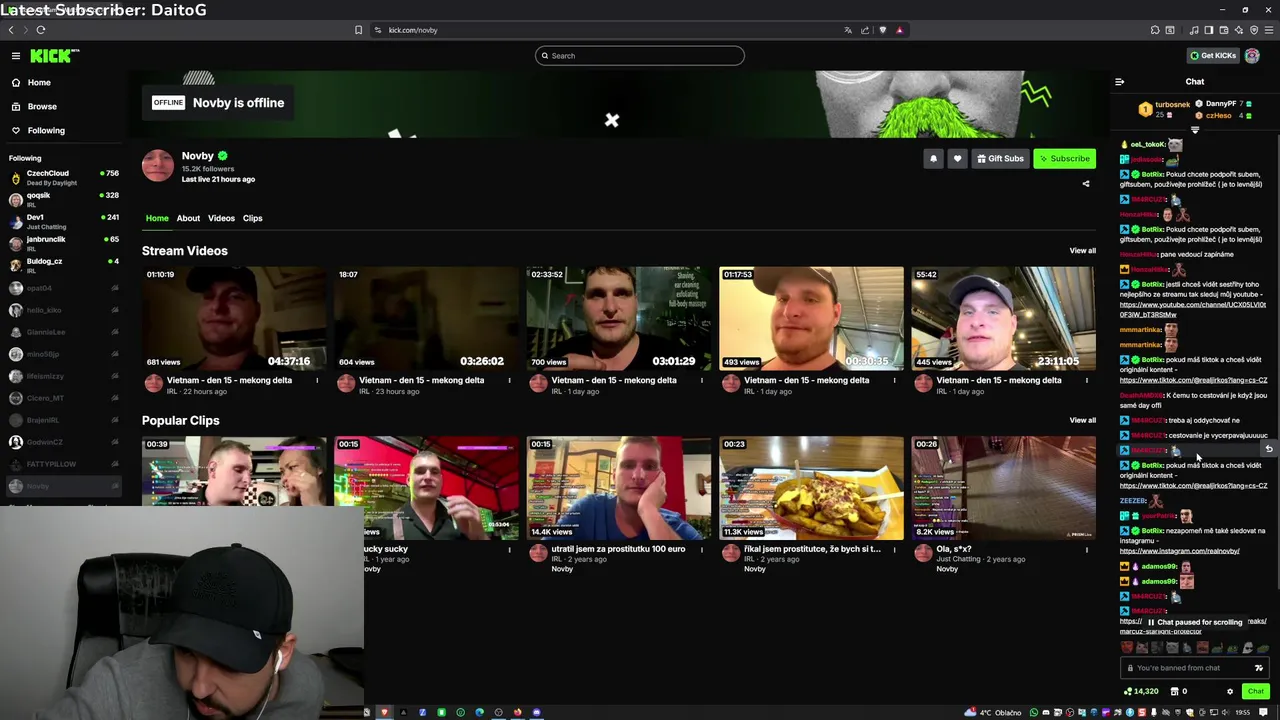Screen dimensions: 1280x720
Task: Click the chat settings gear icon
Action: (1230, 691)
